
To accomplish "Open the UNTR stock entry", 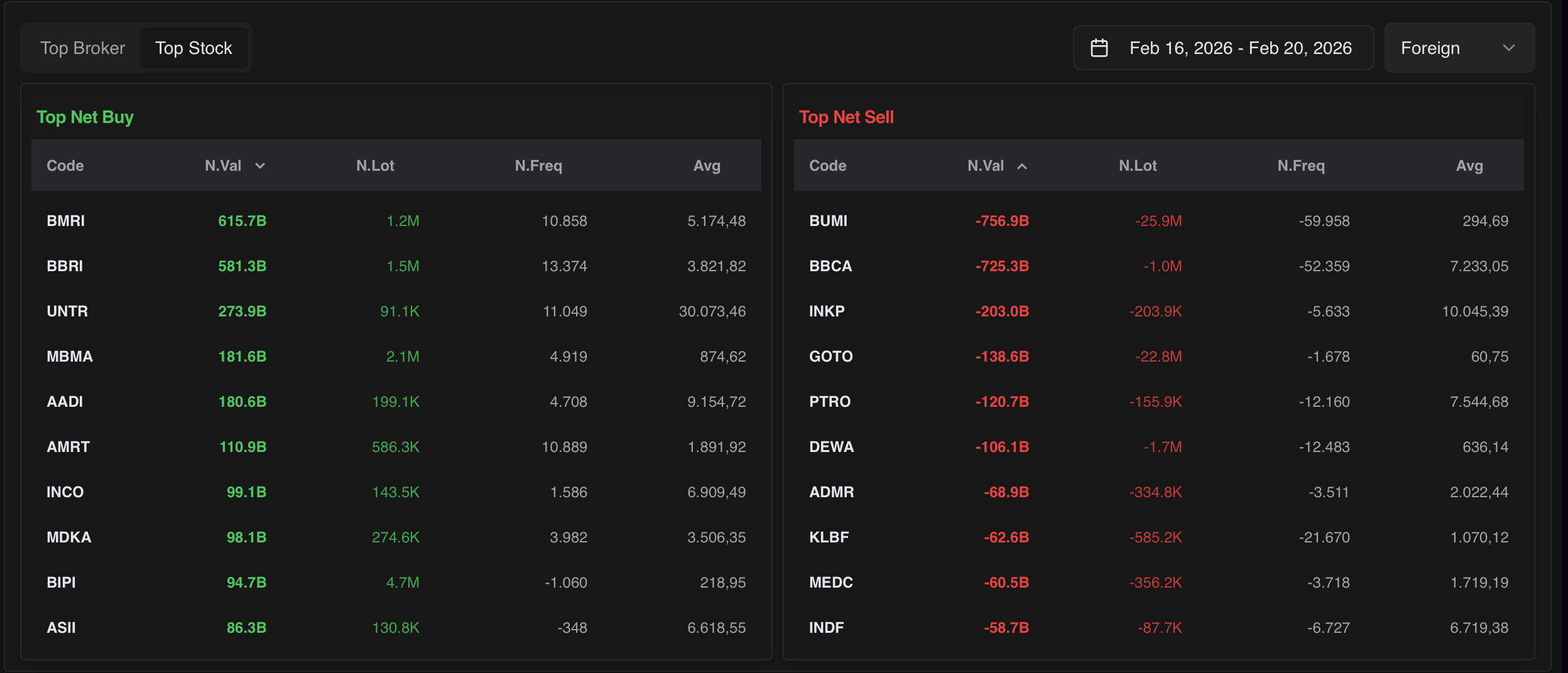I will click(67, 311).
